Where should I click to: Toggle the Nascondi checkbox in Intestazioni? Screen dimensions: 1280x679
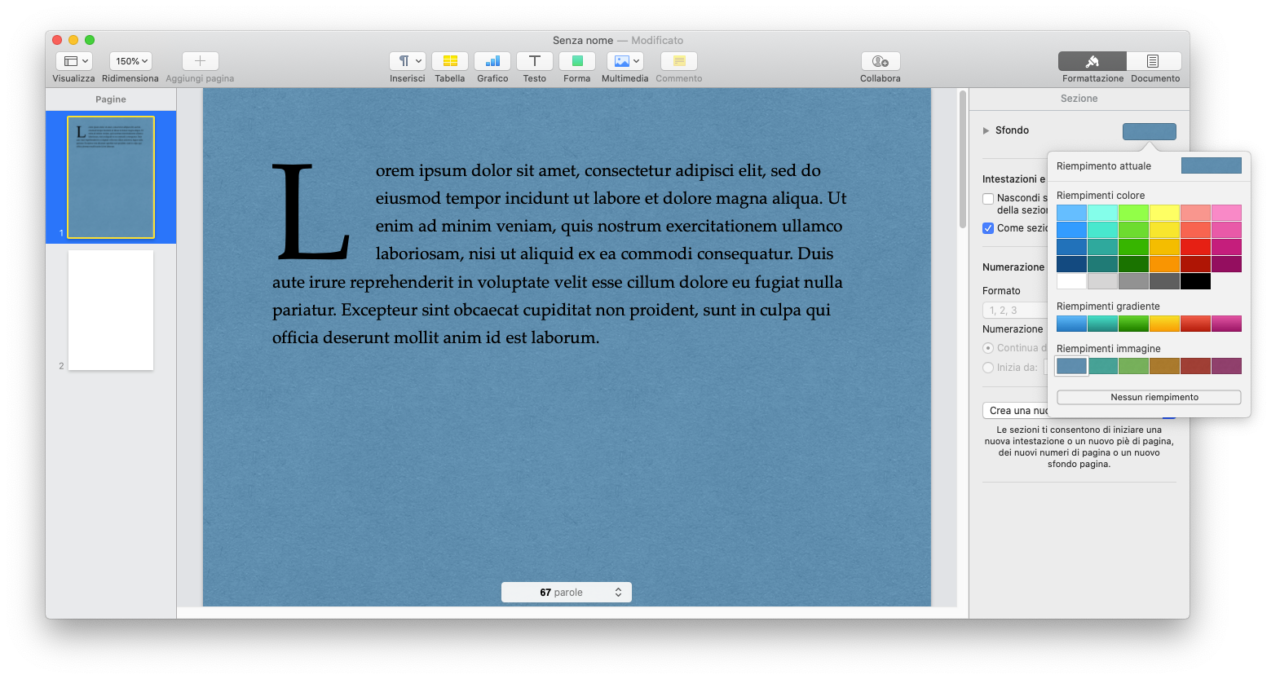point(988,198)
